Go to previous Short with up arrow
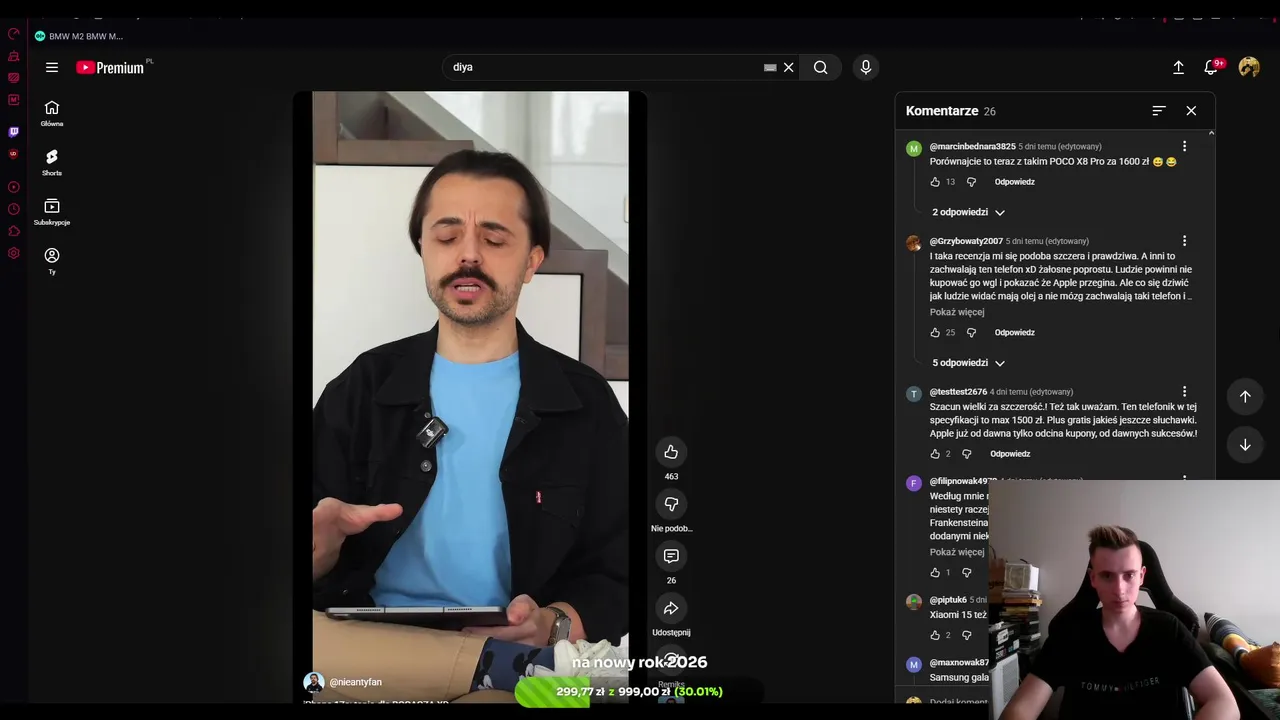 [x=1245, y=396]
